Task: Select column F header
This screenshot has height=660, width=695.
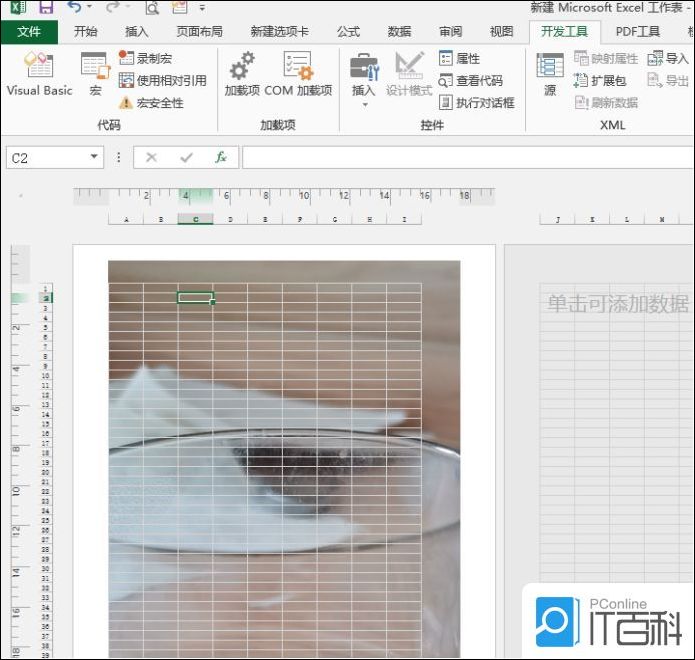Action: (300, 219)
